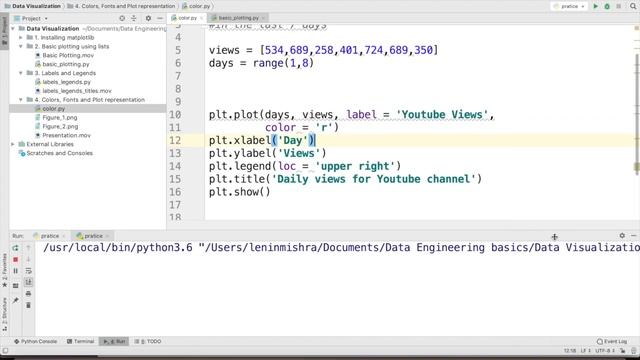Collapse the Data Visualization root folder

tap(13, 29)
